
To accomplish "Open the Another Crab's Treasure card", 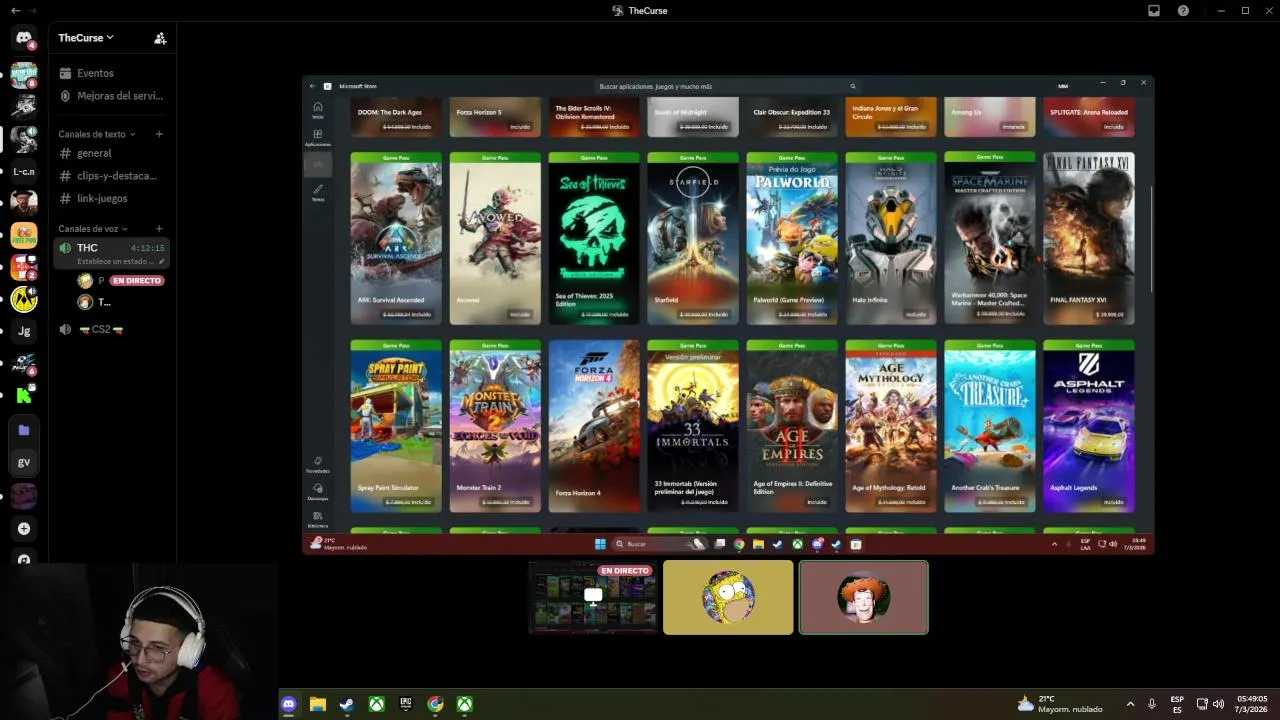I will pos(990,426).
